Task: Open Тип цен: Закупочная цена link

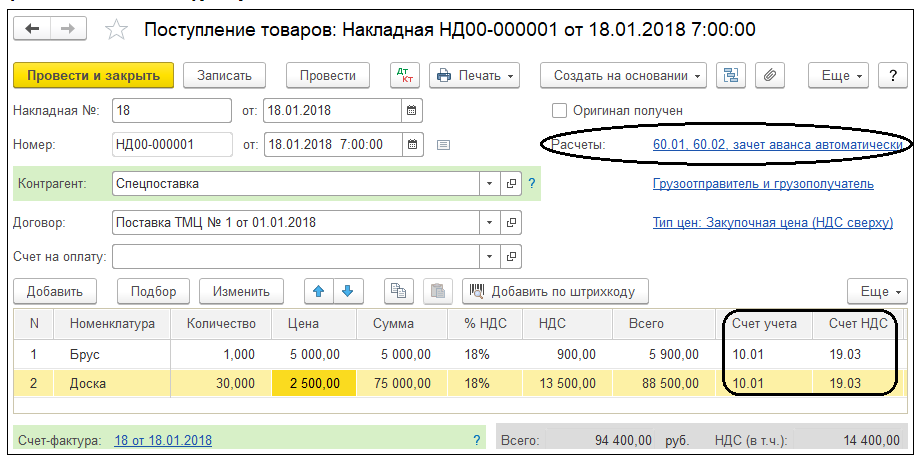Action: tap(773, 223)
